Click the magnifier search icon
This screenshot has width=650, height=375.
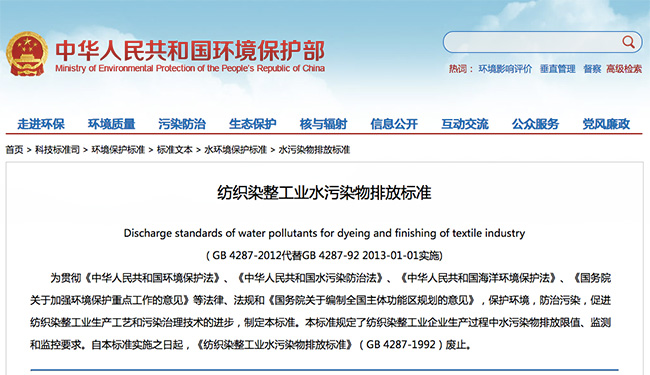628,42
